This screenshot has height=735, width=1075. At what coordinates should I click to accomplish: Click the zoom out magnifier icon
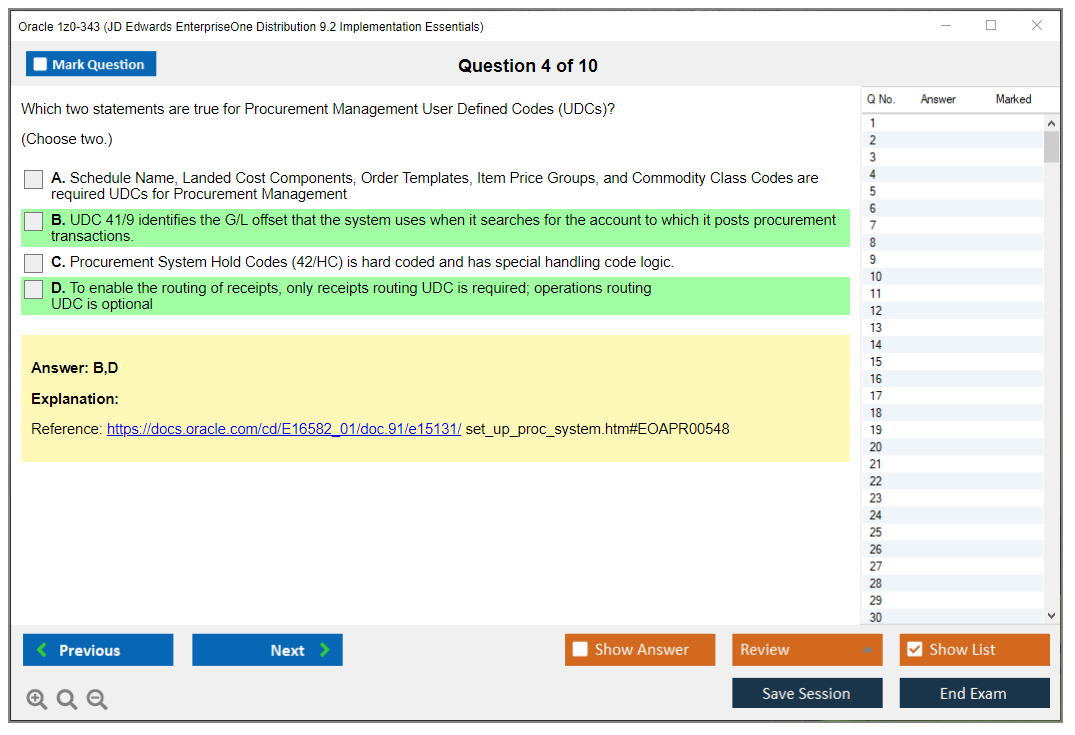point(97,700)
